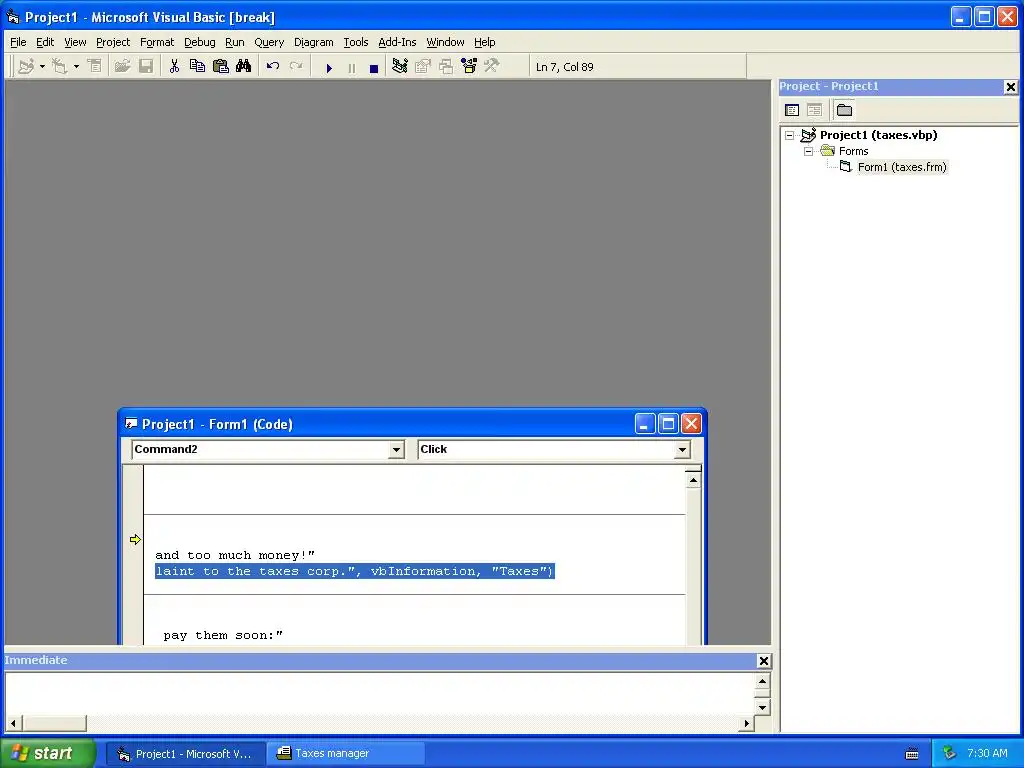Click inside the Immediate window text area
1024x768 pixels.
379,694
